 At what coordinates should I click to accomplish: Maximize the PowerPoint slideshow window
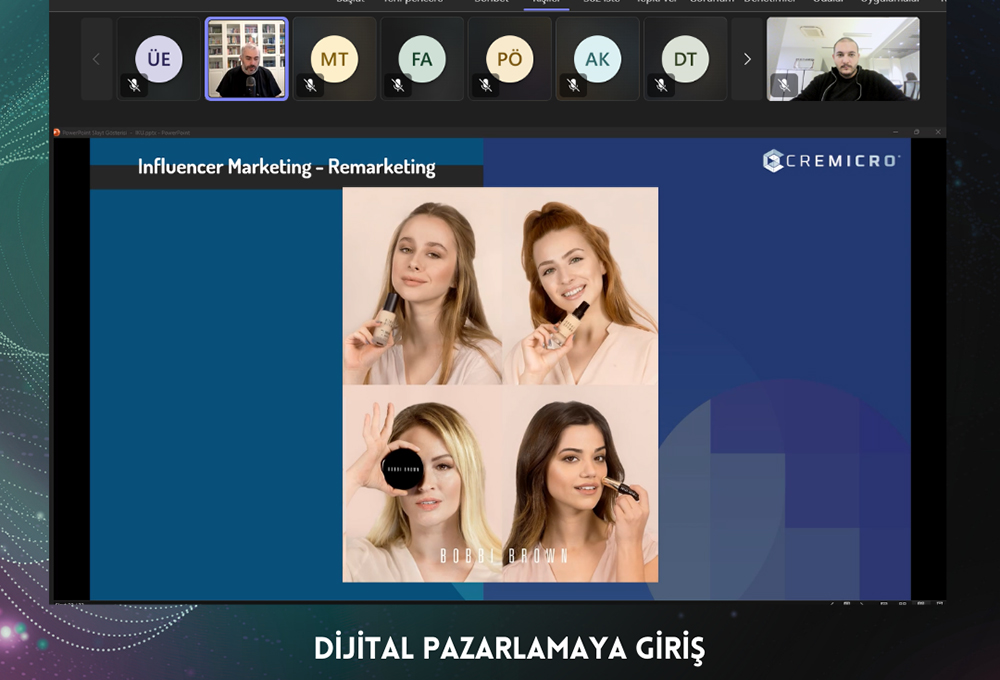click(916, 132)
